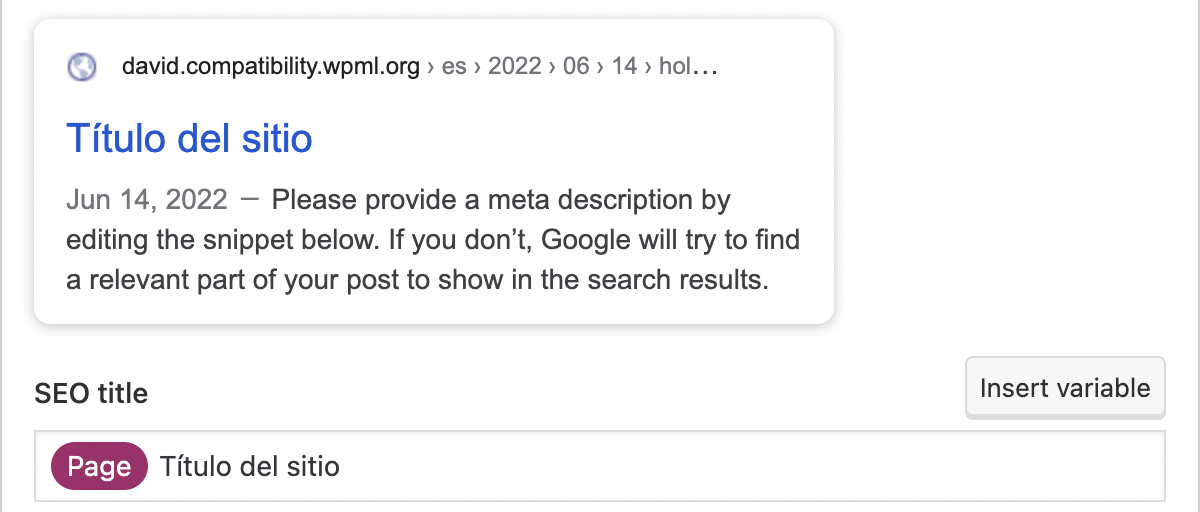Click the dash separator after the date
The width and height of the screenshot is (1200, 512).
(x=250, y=199)
